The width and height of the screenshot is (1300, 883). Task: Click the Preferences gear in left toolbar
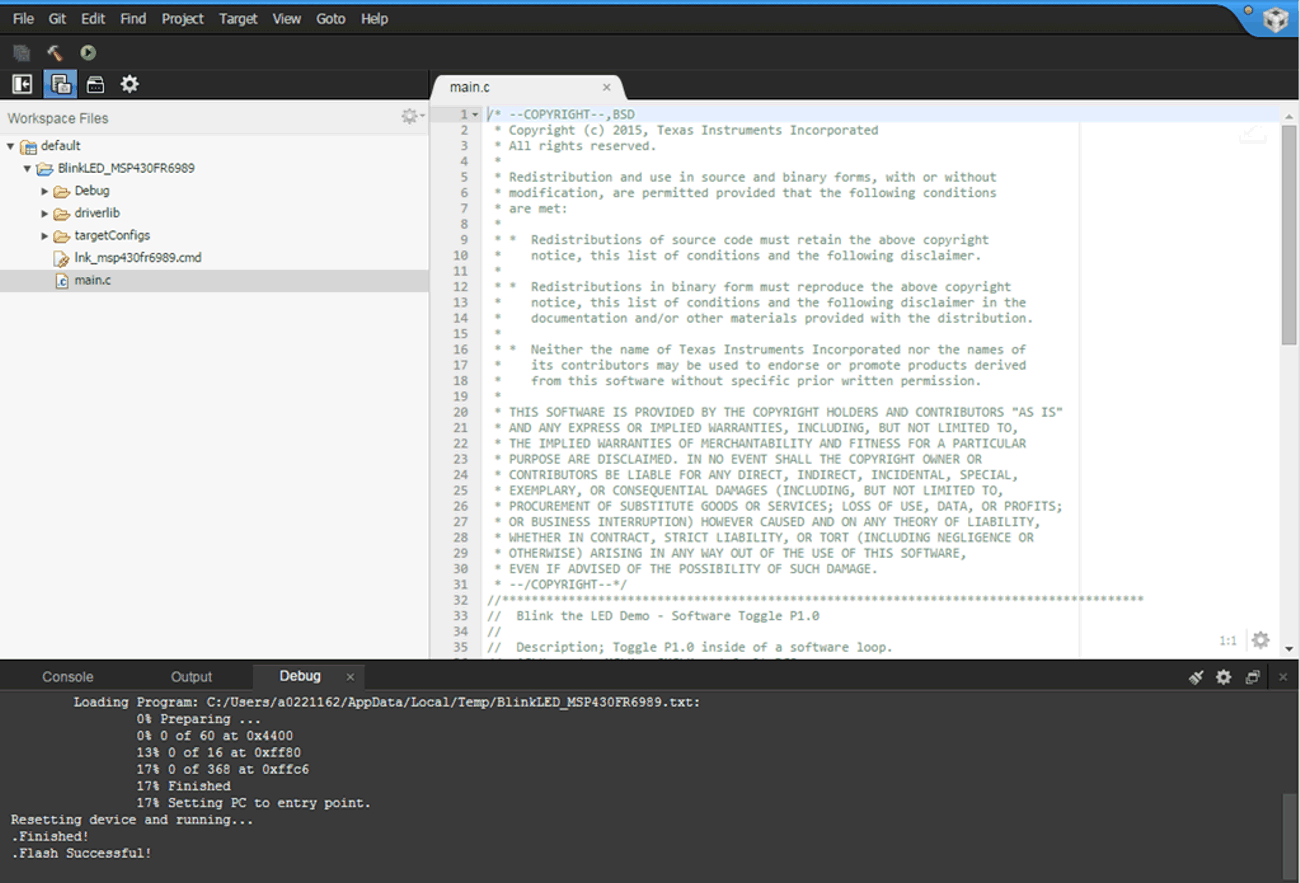(x=129, y=84)
